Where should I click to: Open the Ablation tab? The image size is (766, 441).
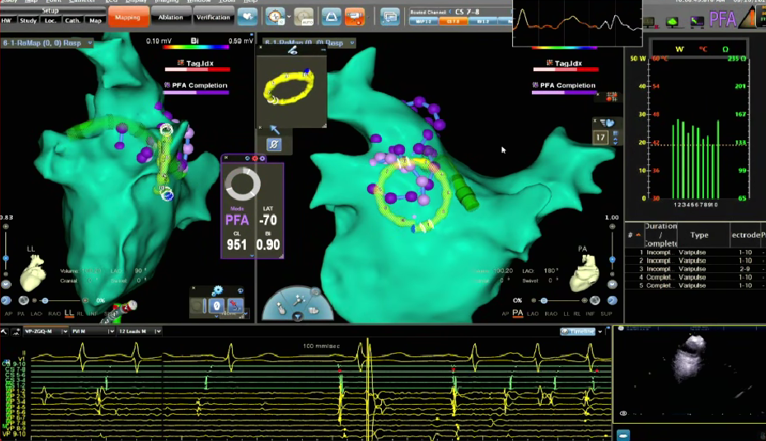169,16
